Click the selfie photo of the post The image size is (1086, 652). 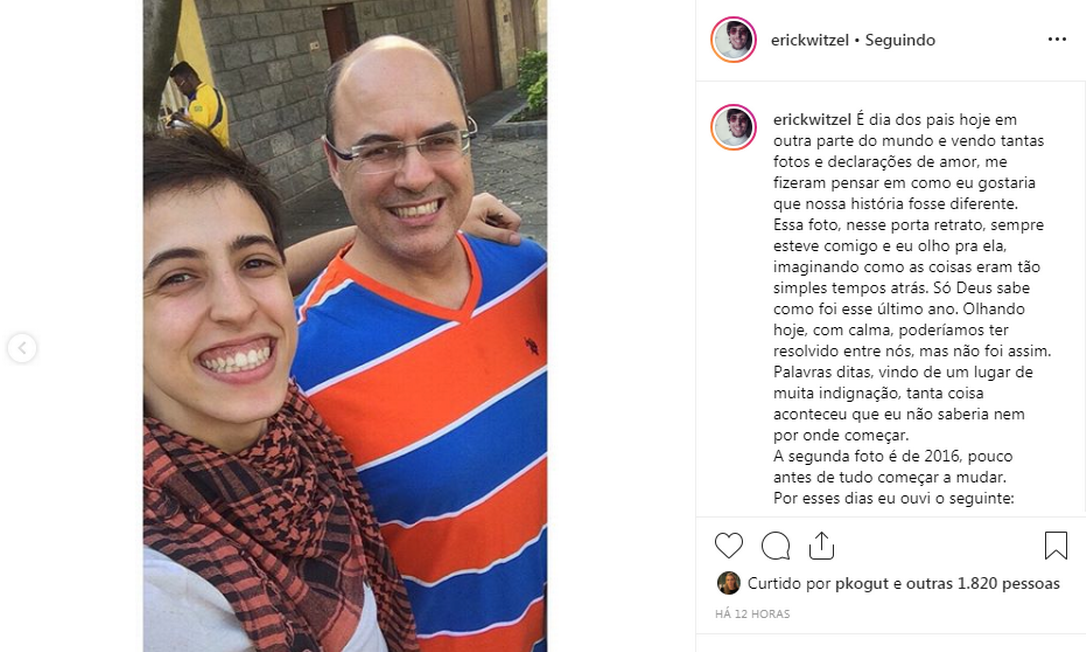(x=345, y=326)
